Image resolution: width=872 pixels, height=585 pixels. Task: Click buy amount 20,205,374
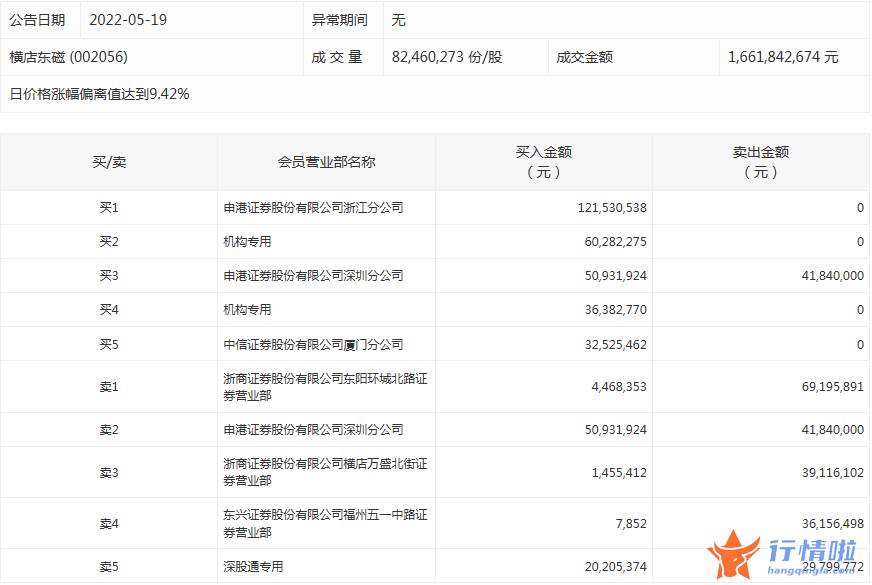coord(616,566)
